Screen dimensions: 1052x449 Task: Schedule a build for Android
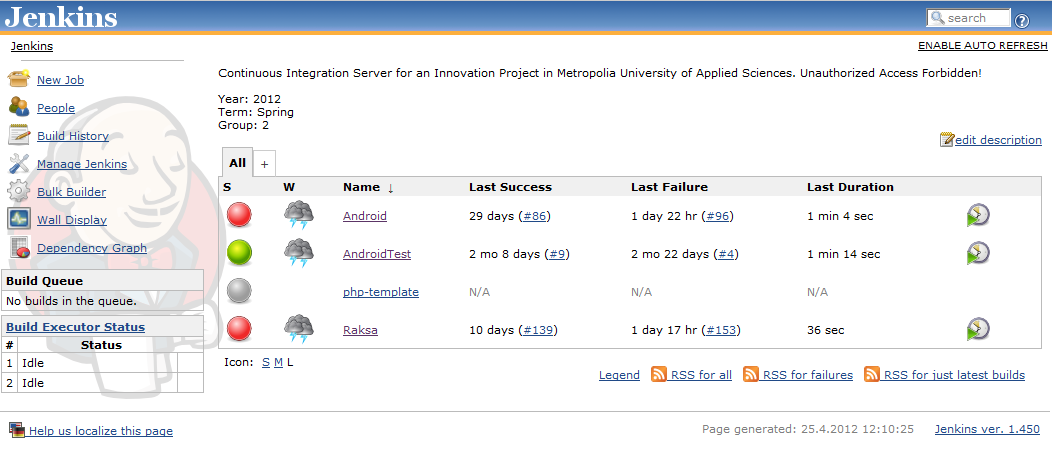click(x=978, y=215)
